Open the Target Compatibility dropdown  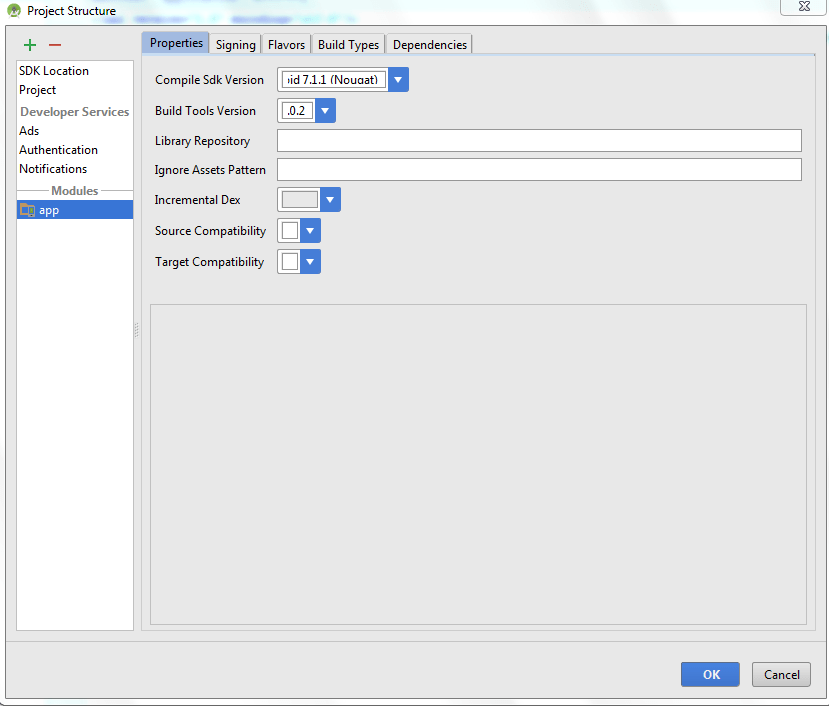coord(310,262)
